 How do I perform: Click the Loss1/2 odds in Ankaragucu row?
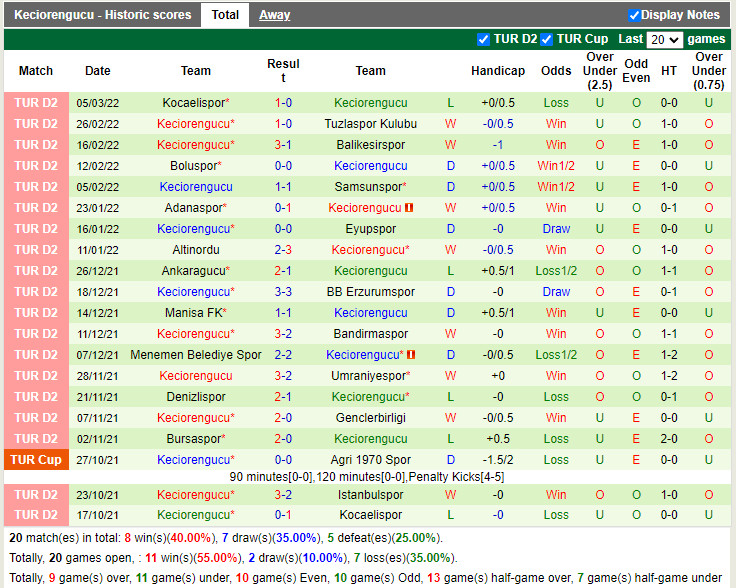click(556, 271)
